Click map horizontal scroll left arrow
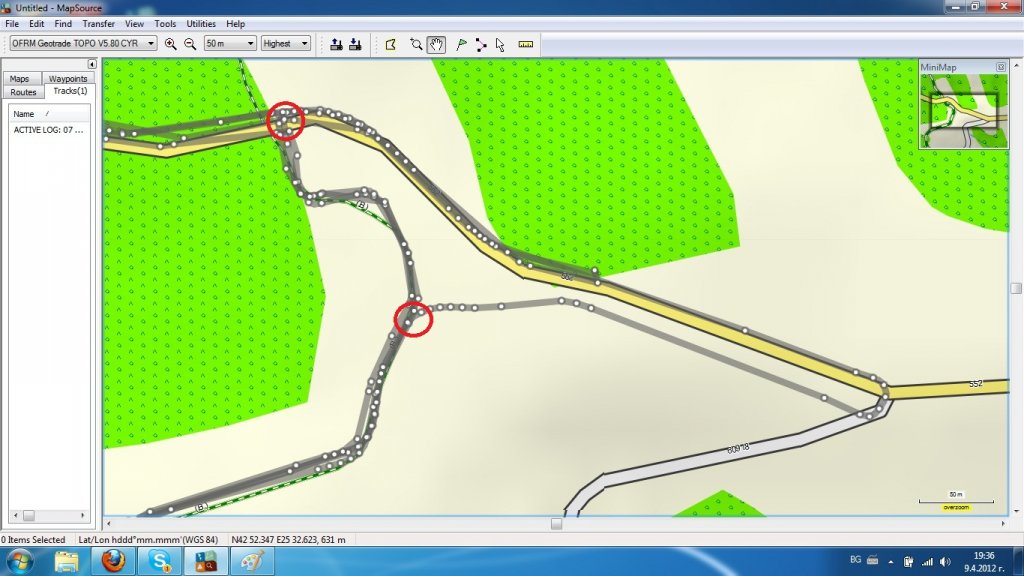Screen dimensions: 1024x576 pyautogui.click(x=108, y=524)
